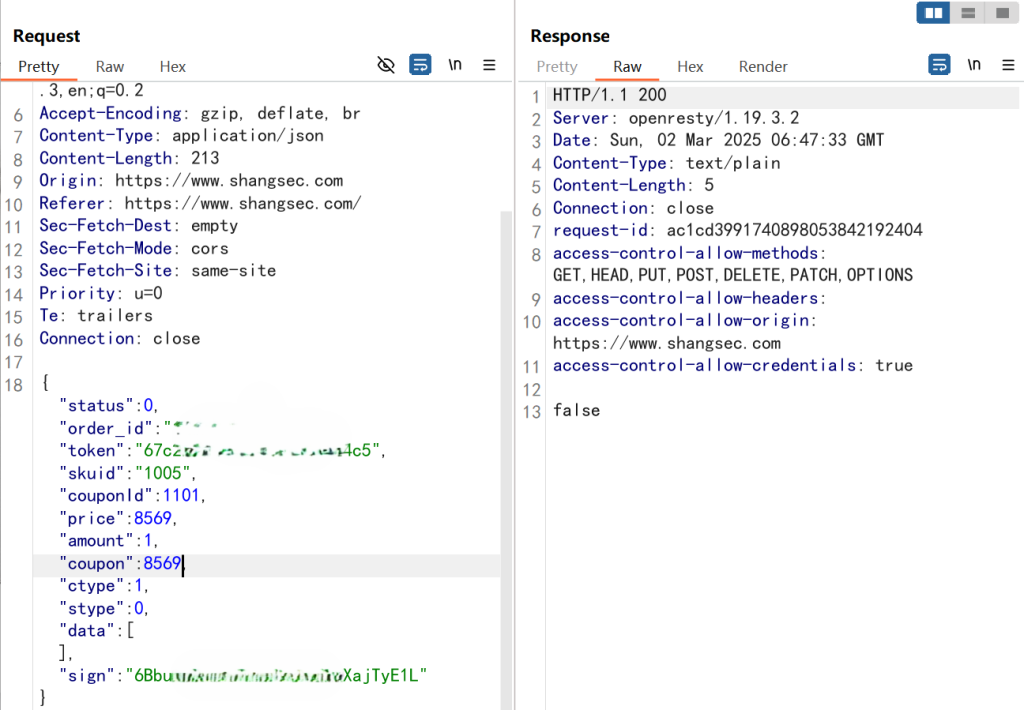The height and width of the screenshot is (710, 1024).
Task: Open the Hex tab in Request panel
Action: tap(173, 67)
